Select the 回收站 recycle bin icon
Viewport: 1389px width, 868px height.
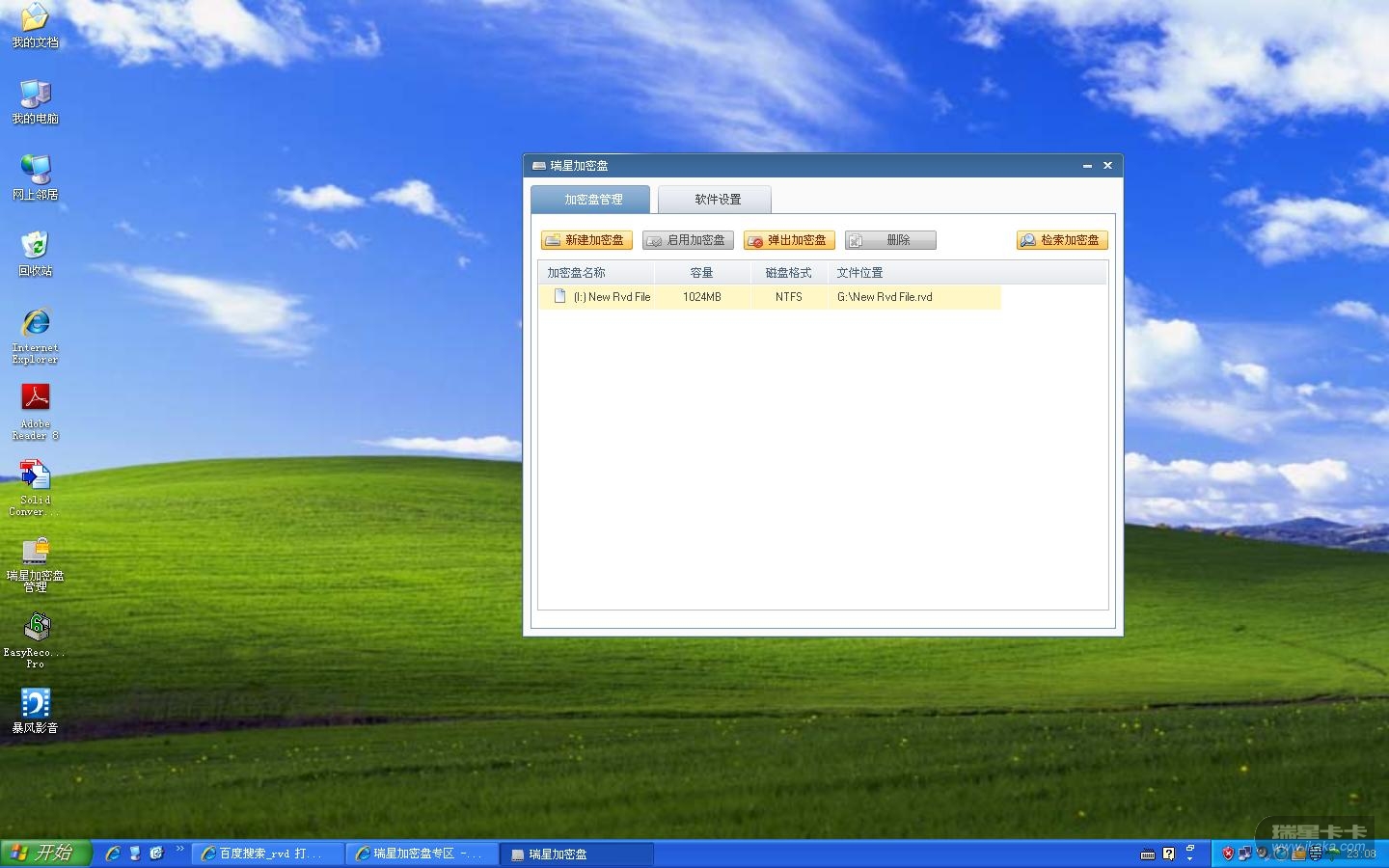(35, 254)
